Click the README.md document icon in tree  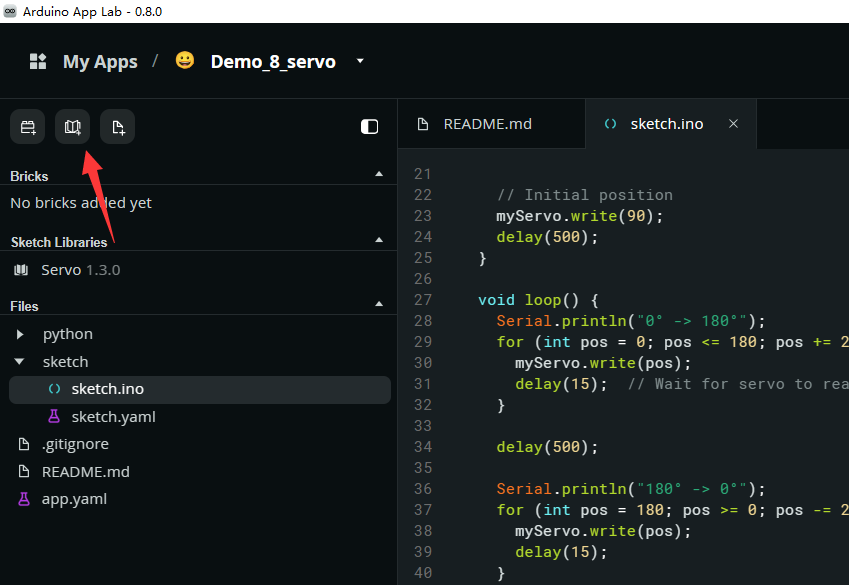24,471
